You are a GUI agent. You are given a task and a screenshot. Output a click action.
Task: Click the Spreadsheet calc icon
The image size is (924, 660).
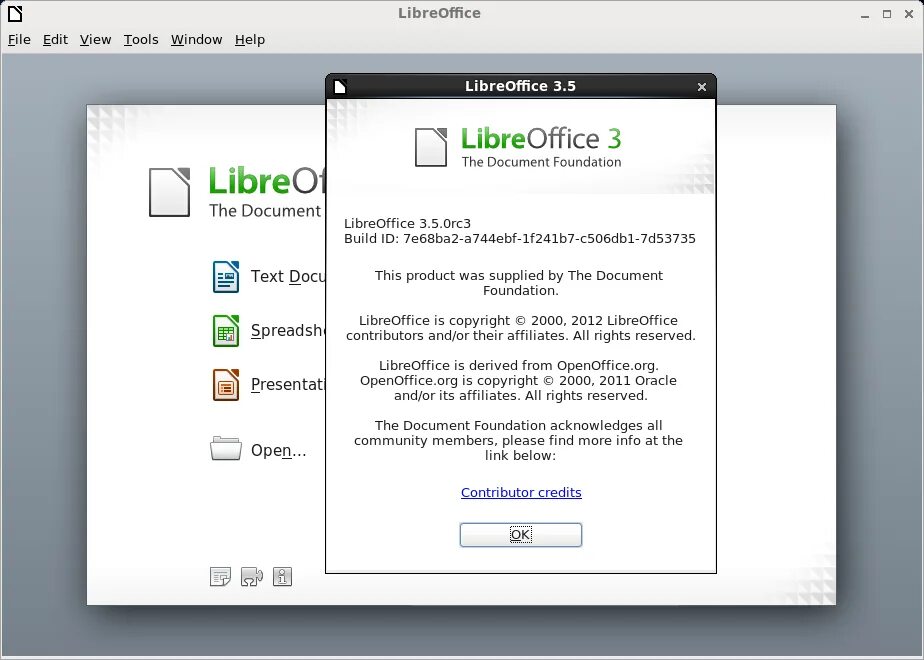pos(226,331)
